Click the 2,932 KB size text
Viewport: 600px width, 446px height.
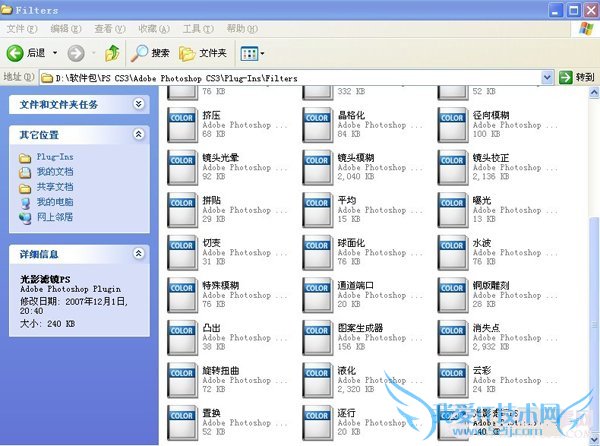click(491, 347)
